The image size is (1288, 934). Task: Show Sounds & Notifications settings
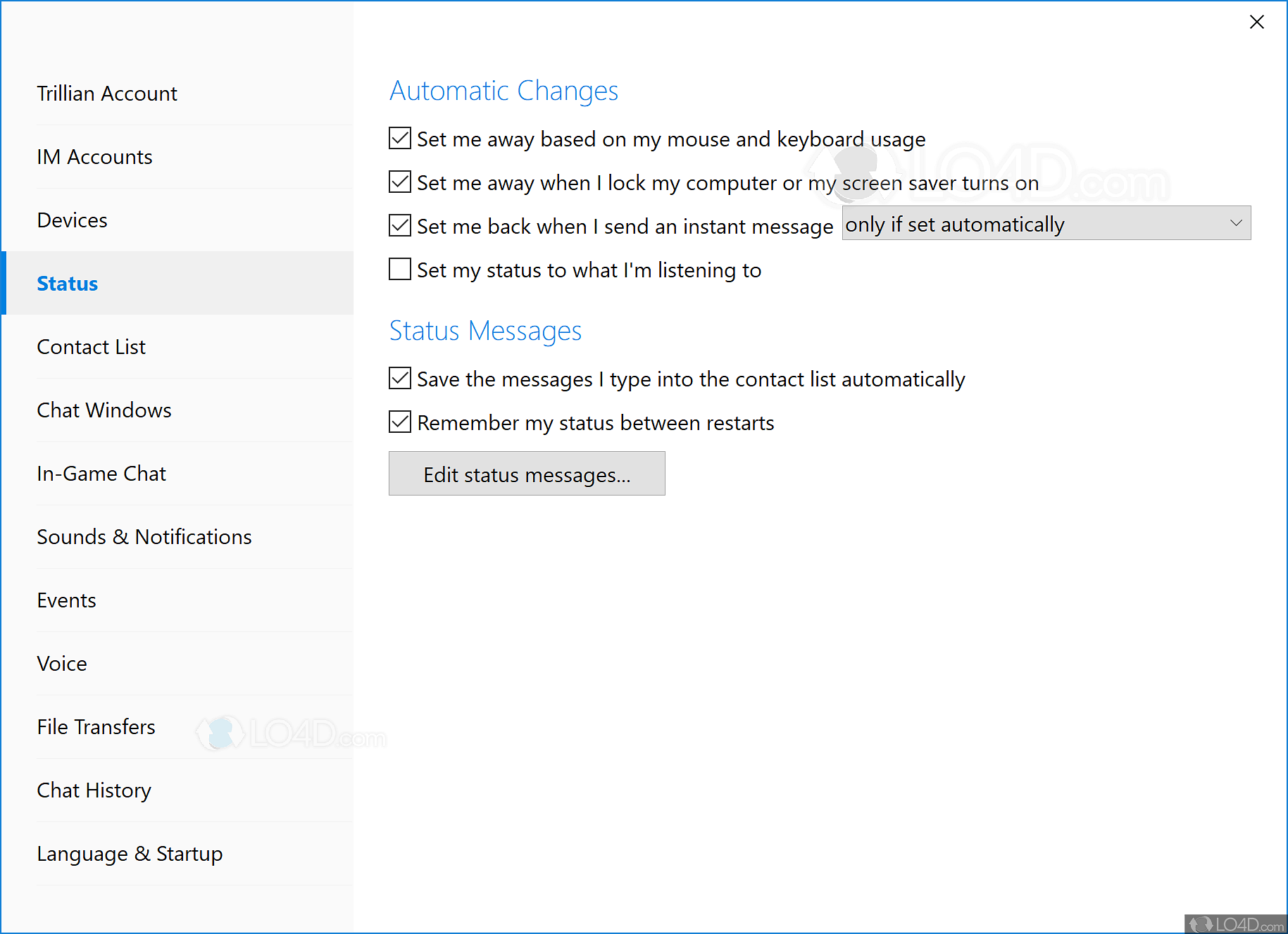pyautogui.click(x=177, y=537)
